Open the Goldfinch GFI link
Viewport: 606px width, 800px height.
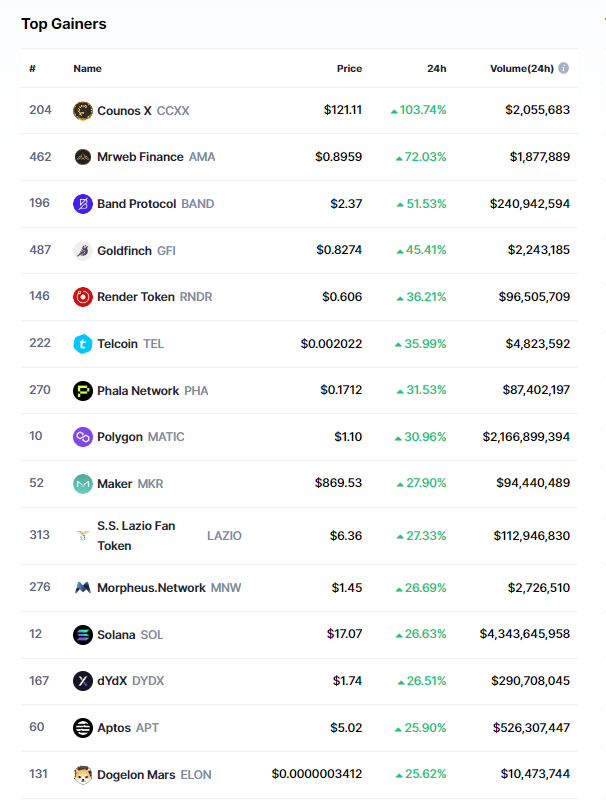coord(126,250)
